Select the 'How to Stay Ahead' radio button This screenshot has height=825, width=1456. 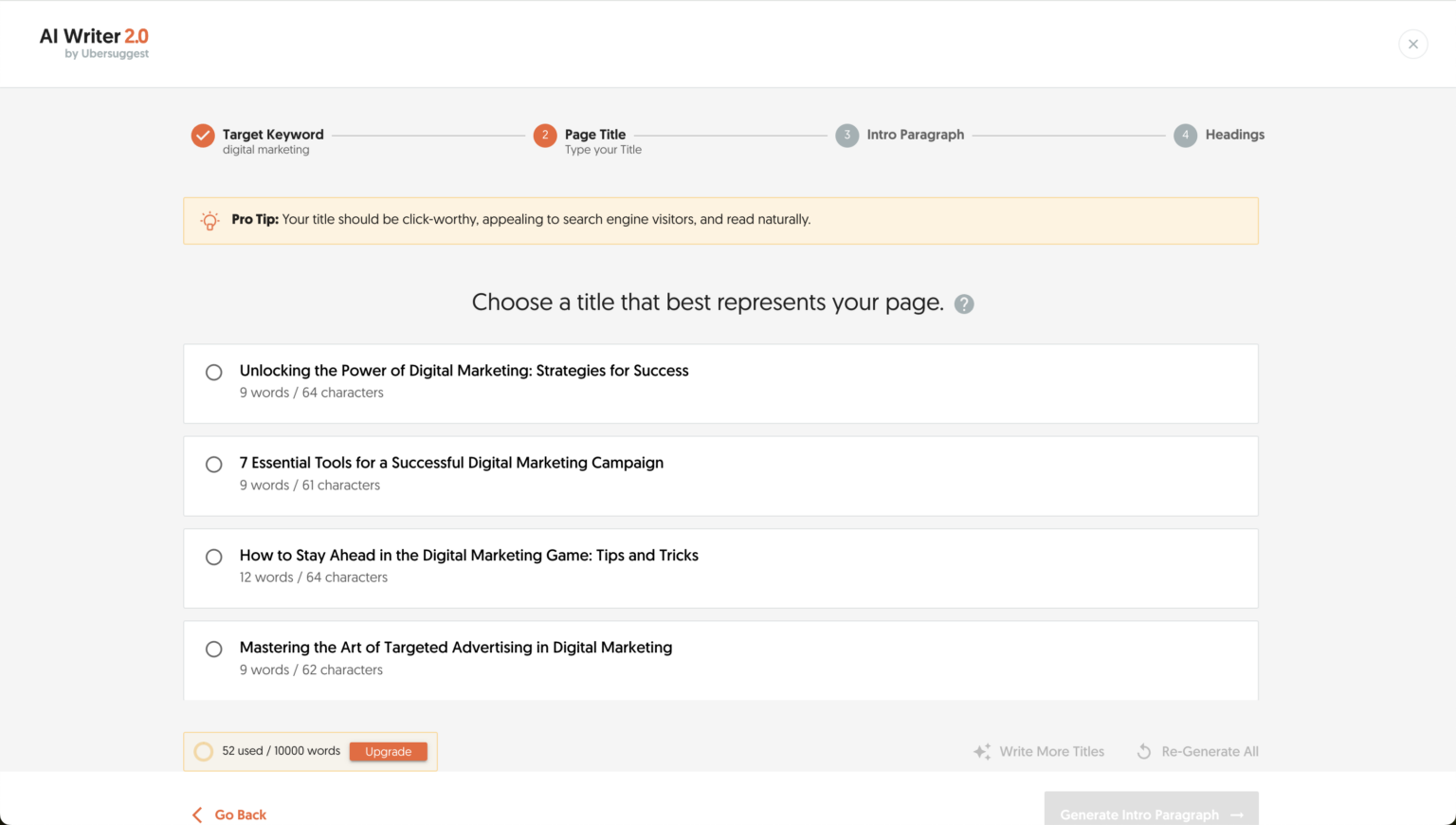click(x=213, y=557)
